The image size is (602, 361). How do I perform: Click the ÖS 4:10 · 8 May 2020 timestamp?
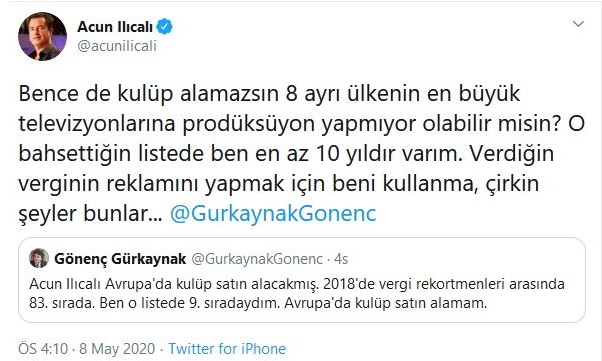(86, 349)
